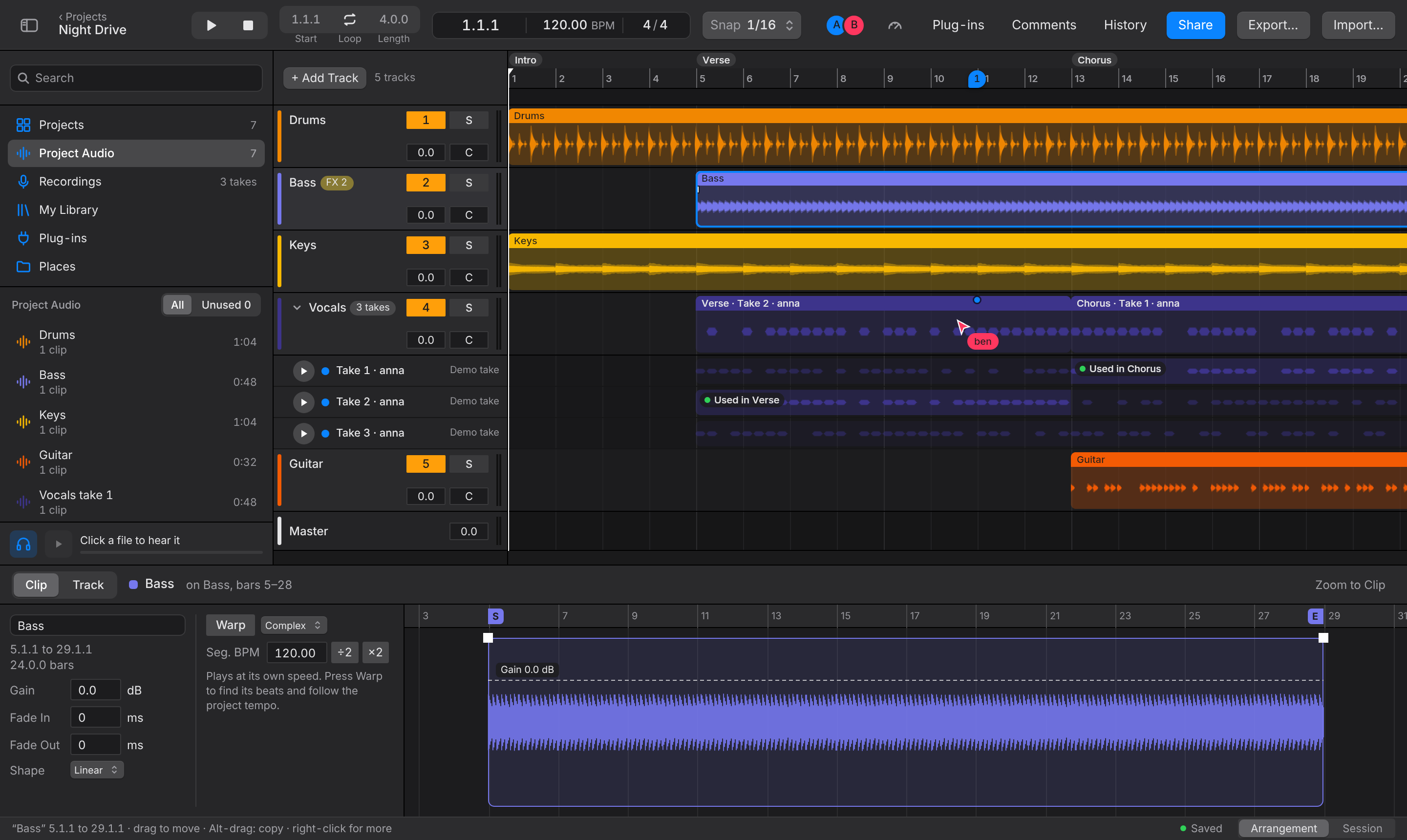Open Recordings in the sidebar

136,181
